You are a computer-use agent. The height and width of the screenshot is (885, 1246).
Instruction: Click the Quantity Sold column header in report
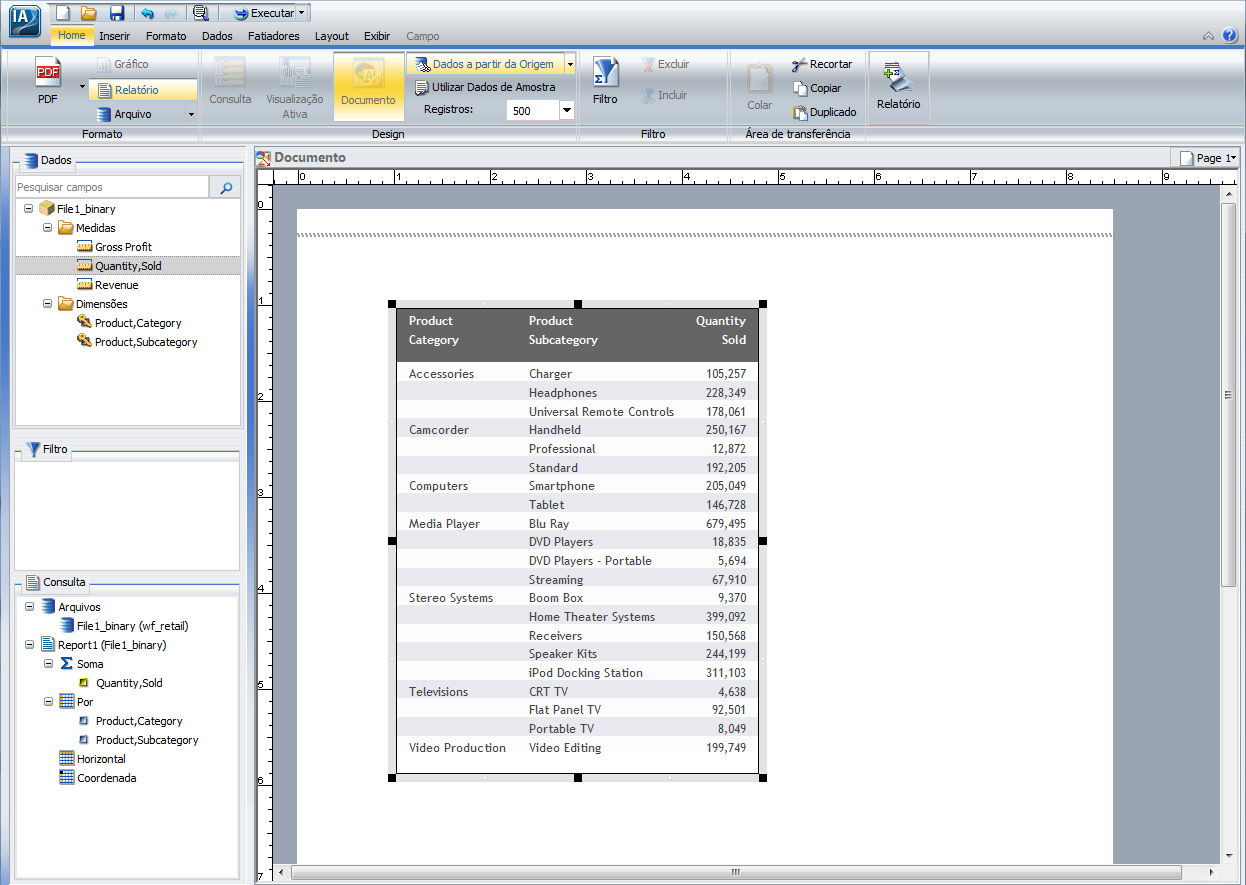(x=720, y=331)
